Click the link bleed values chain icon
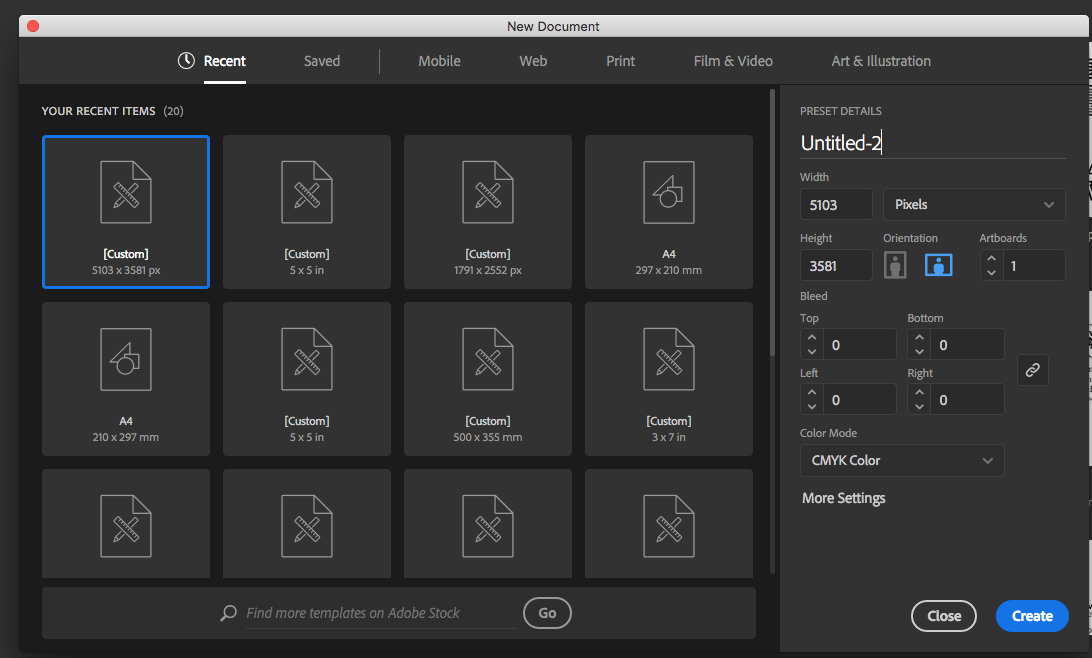Screen dimensions: 1092x658 click(x=1032, y=370)
